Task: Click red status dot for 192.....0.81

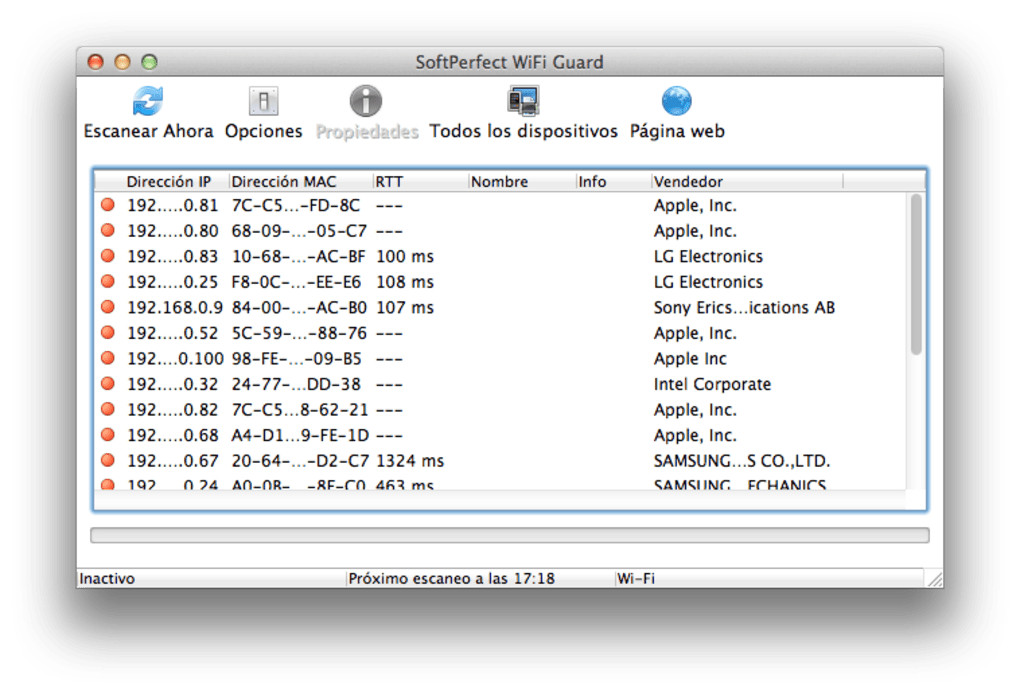Action: coord(108,205)
